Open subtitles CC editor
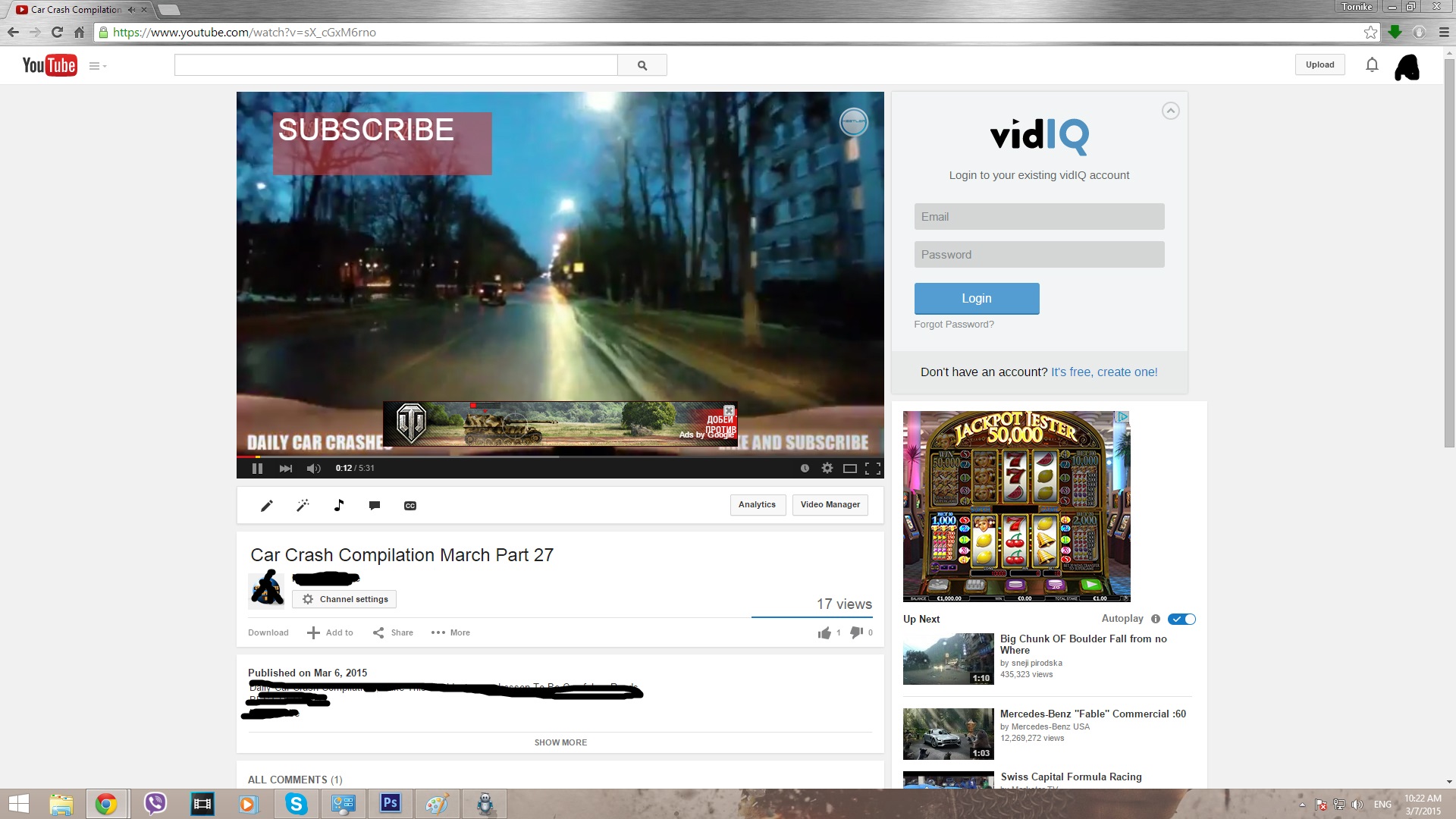This screenshot has width=1456, height=819. (410, 506)
